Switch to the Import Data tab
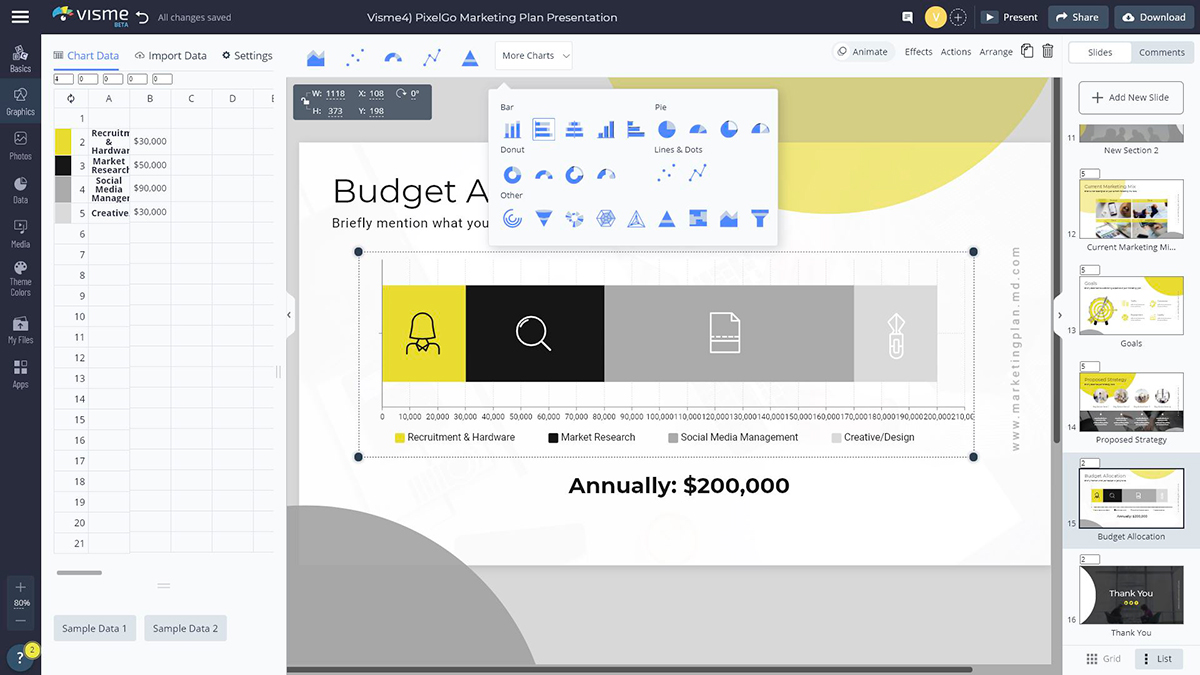Screen dimensions: 1200x675 (171, 56)
